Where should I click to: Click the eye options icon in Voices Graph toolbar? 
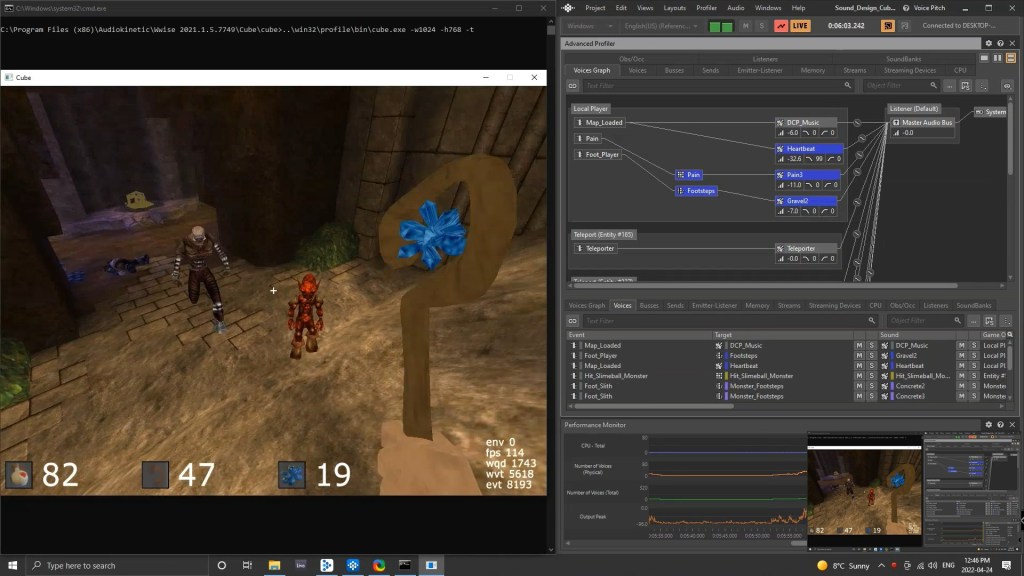pos(1009,85)
